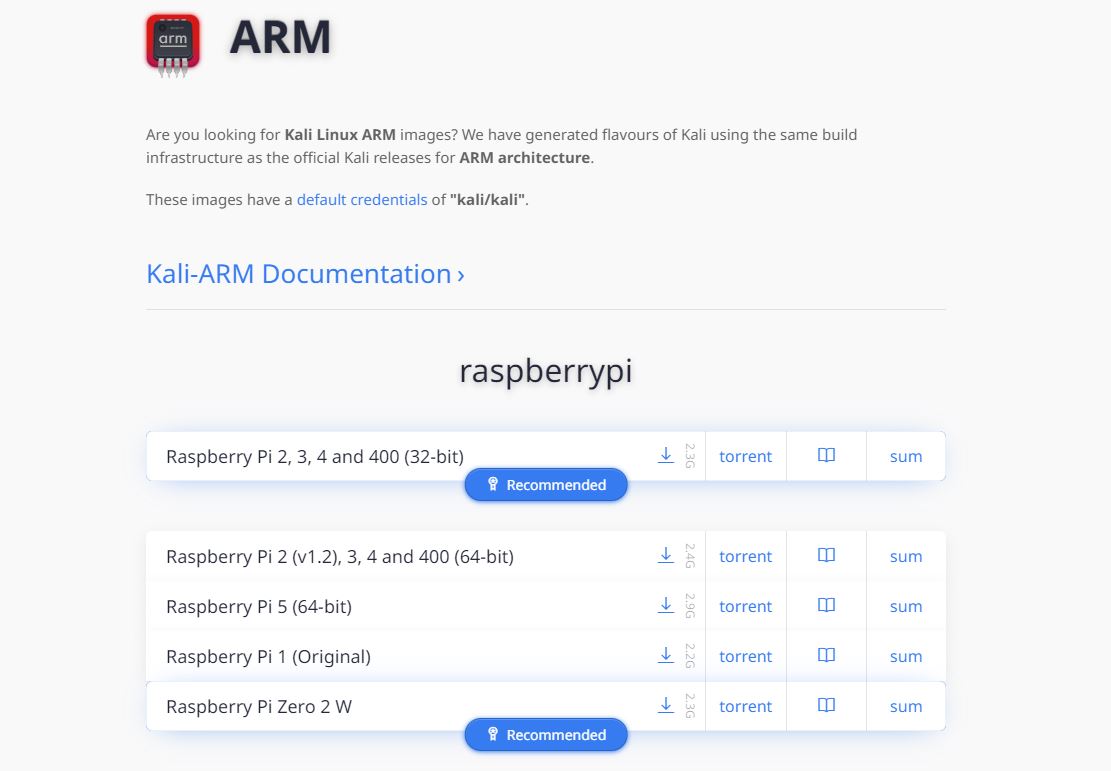Select the ARM page title text

[x=280, y=37]
